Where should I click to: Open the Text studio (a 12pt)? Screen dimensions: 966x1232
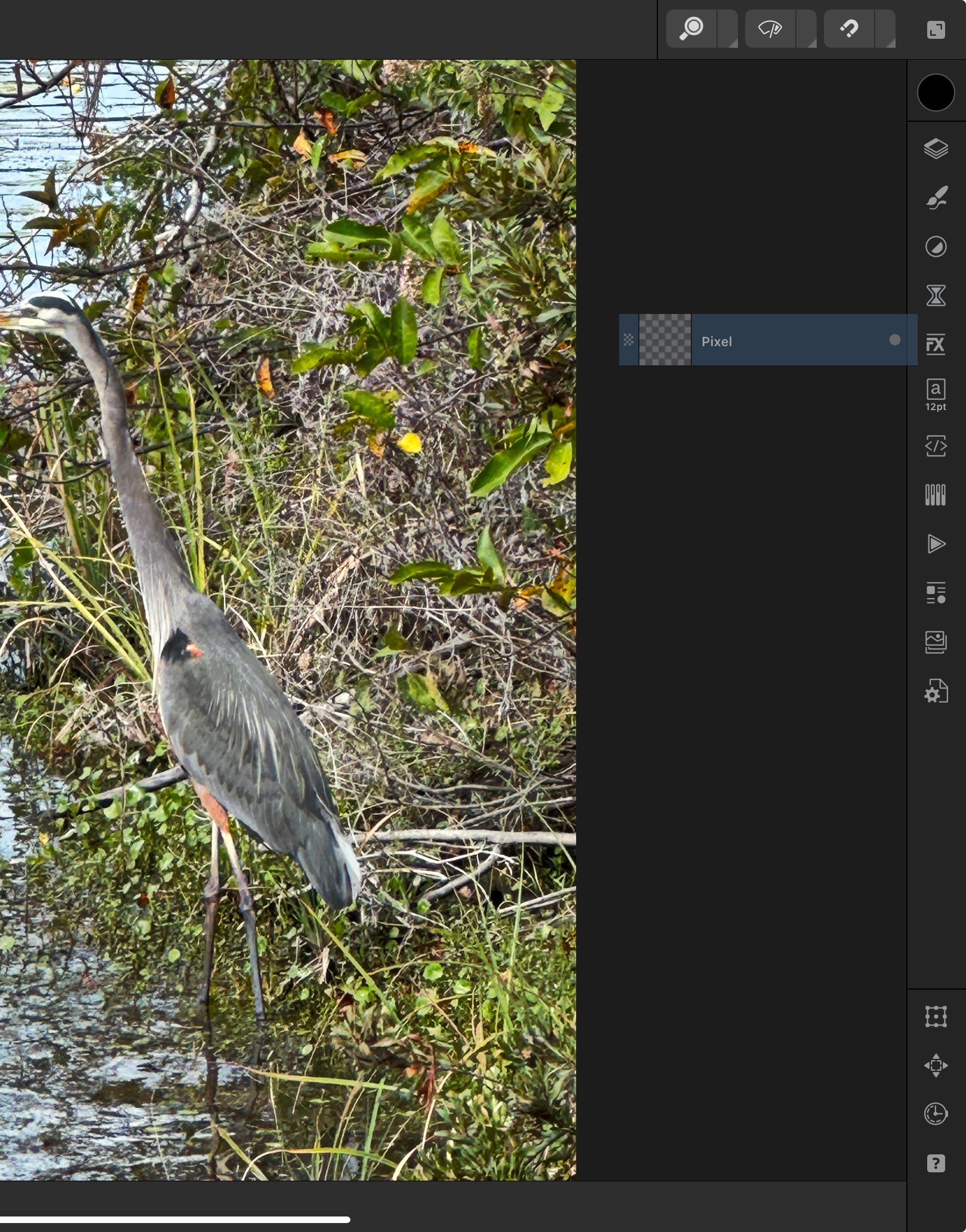tap(936, 395)
